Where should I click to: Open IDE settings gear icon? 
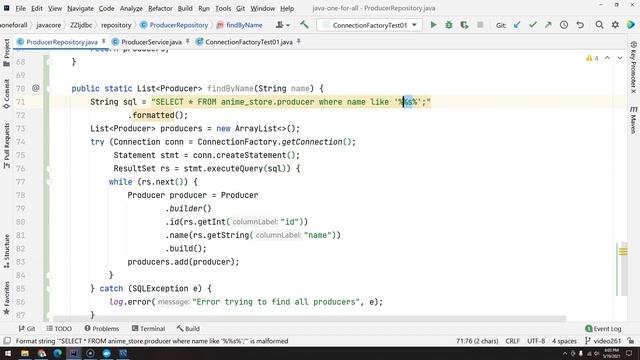click(x=615, y=25)
